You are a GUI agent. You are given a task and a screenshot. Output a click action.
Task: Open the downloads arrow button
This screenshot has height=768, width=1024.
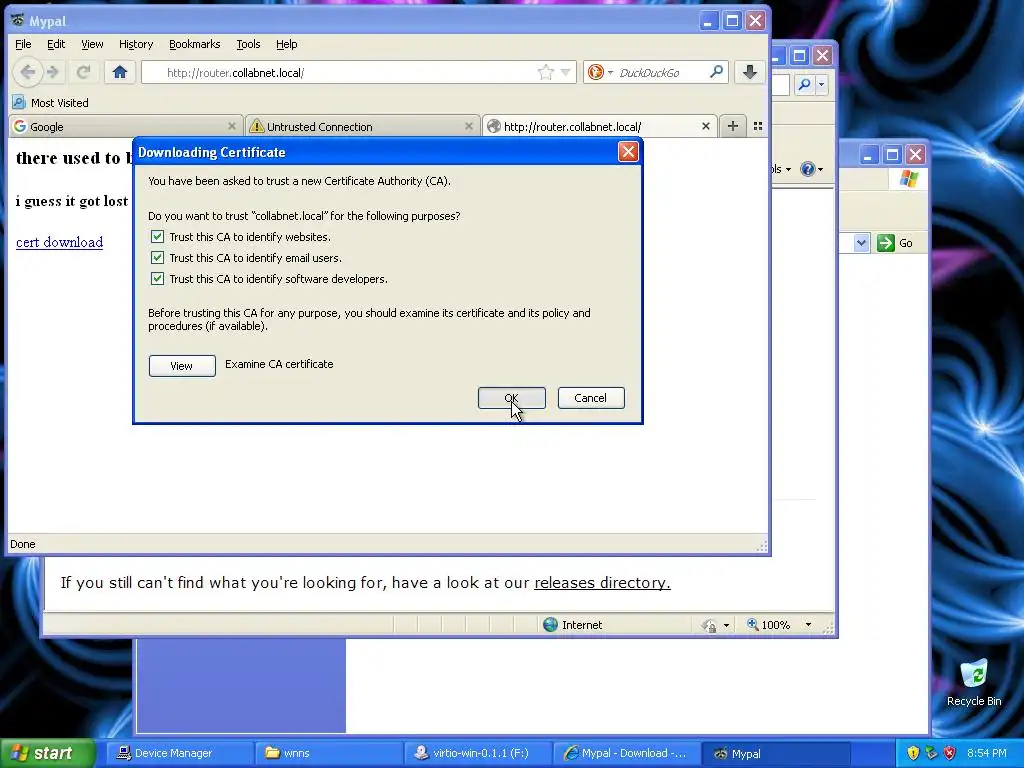click(750, 72)
